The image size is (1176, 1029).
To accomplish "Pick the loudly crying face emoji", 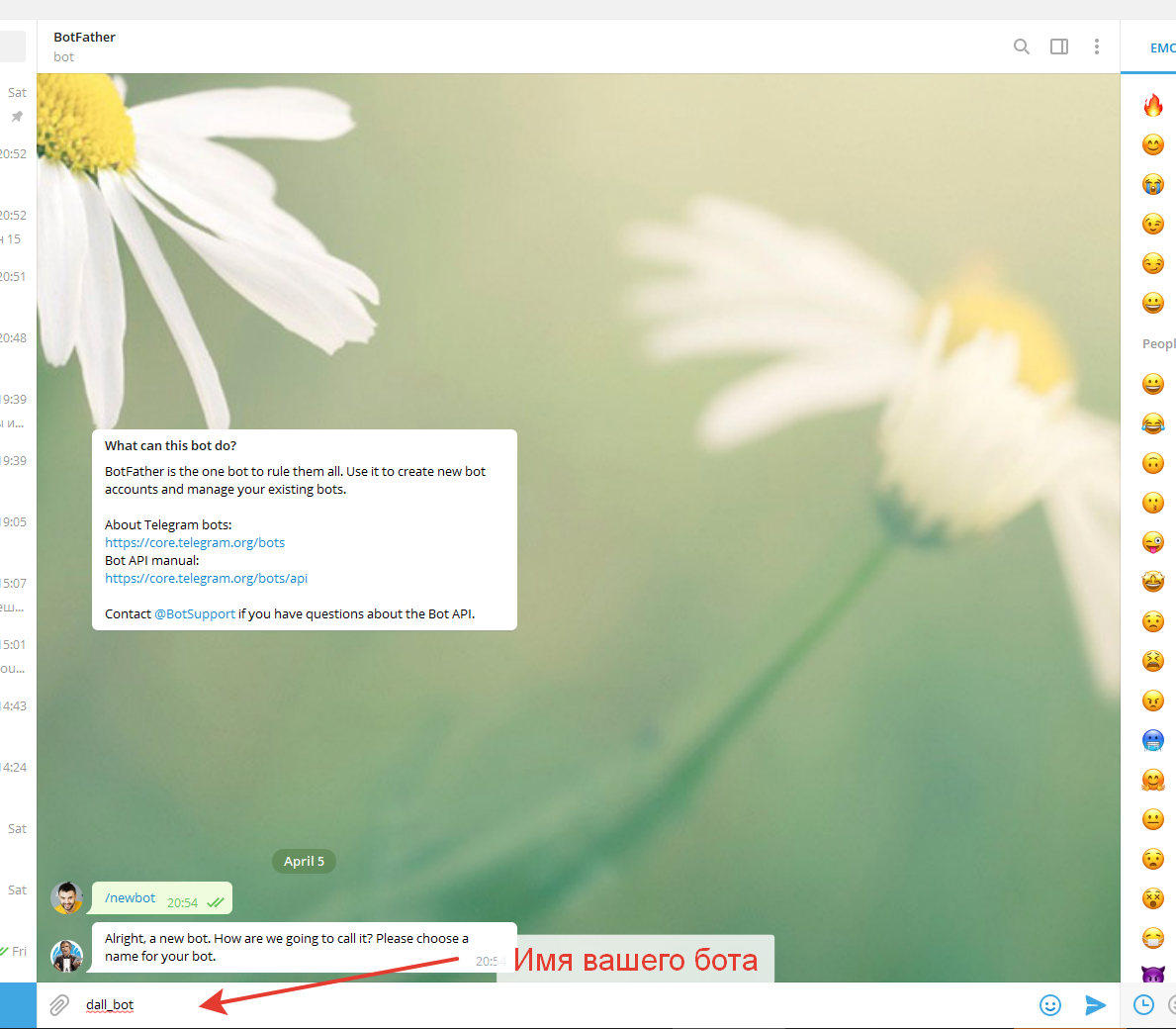I will (x=1153, y=184).
